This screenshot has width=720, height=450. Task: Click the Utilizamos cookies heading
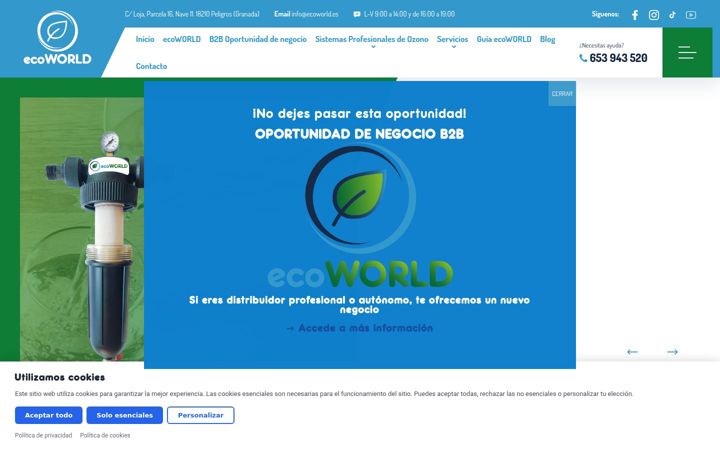click(x=60, y=377)
